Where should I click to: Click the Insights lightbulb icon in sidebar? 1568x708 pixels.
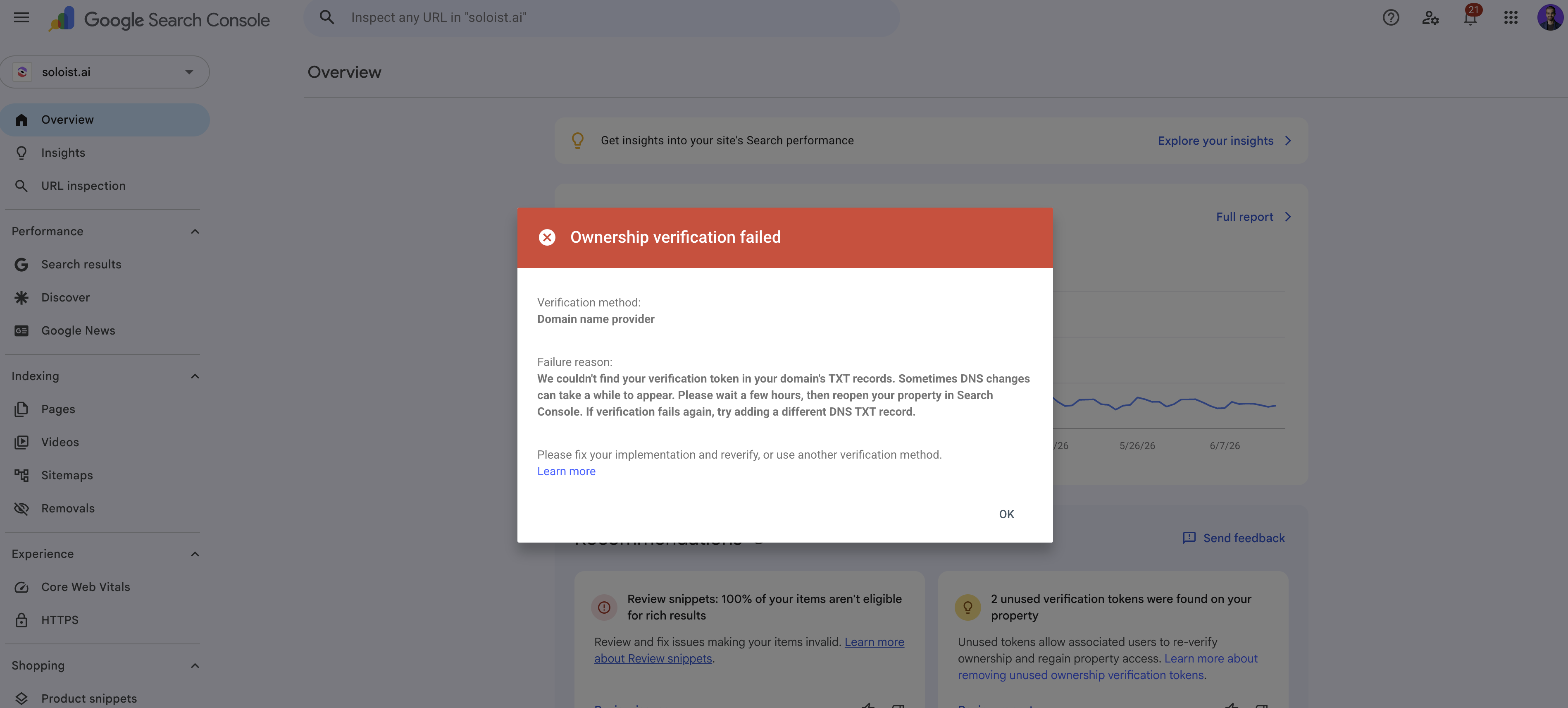[x=21, y=153]
